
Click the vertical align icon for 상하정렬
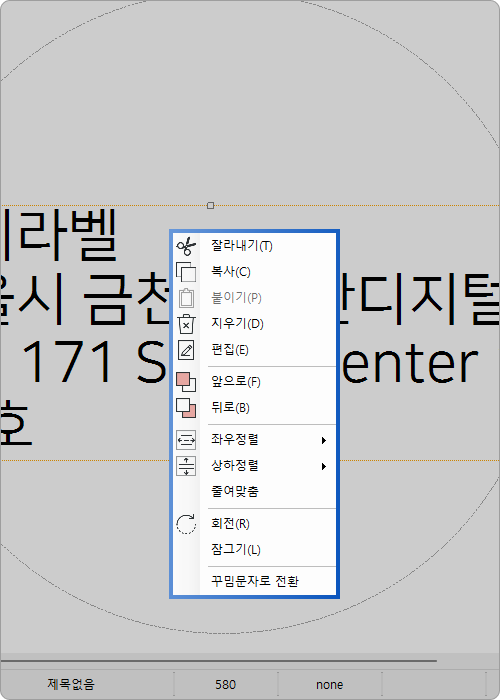coord(186,466)
